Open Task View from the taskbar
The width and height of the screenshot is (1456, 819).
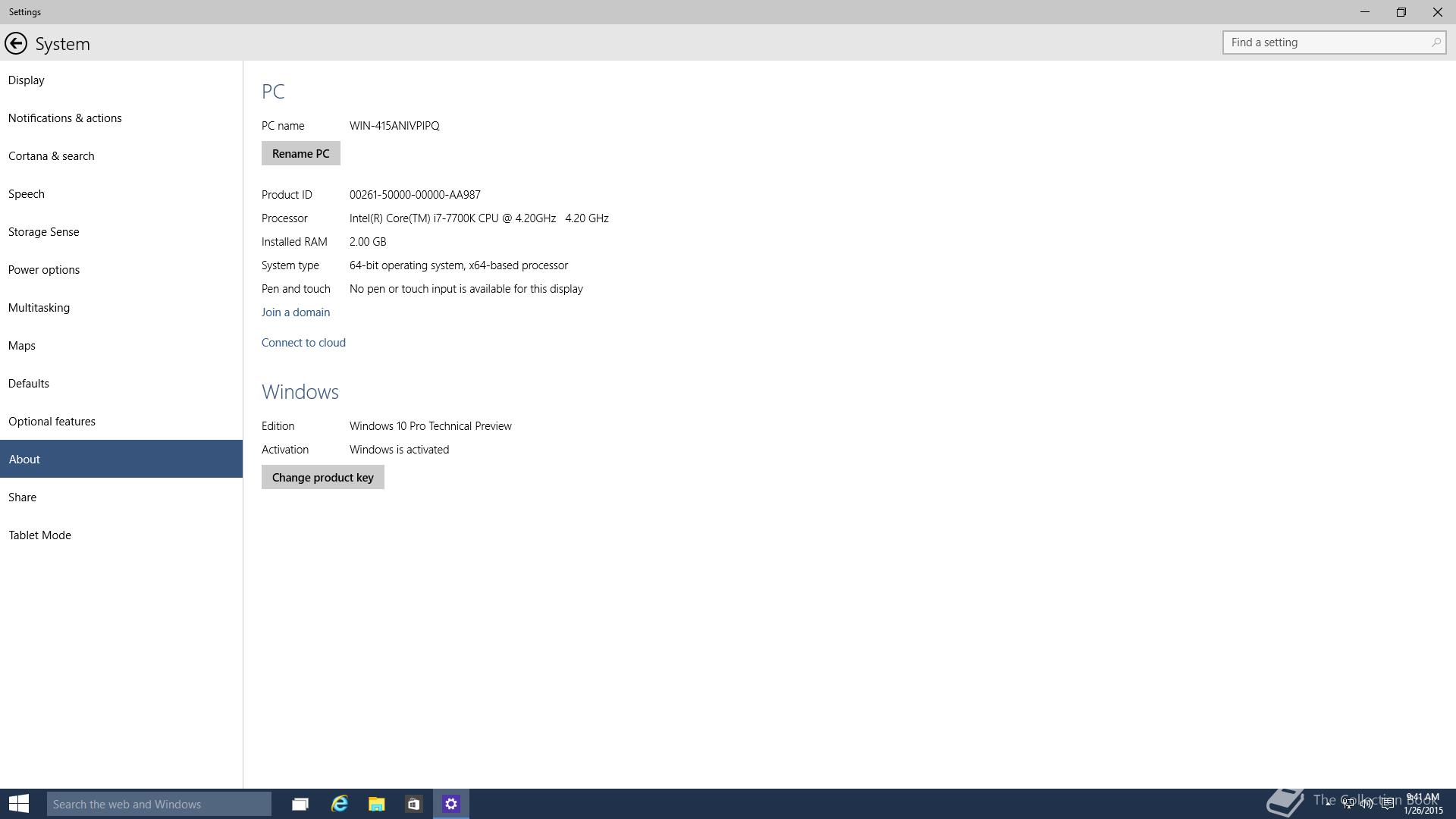(x=300, y=804)
